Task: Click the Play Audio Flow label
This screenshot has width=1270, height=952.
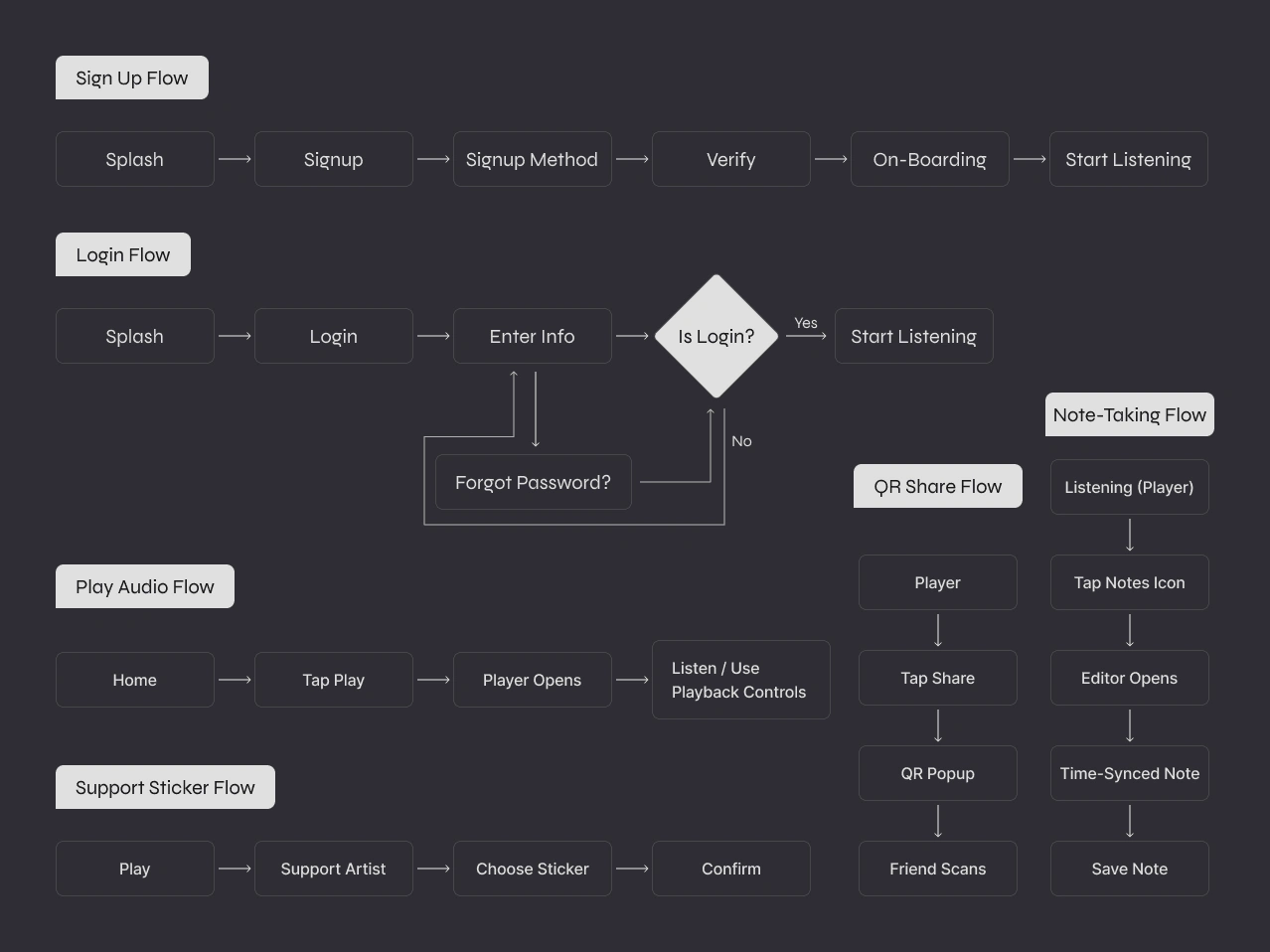Action: 145,586
